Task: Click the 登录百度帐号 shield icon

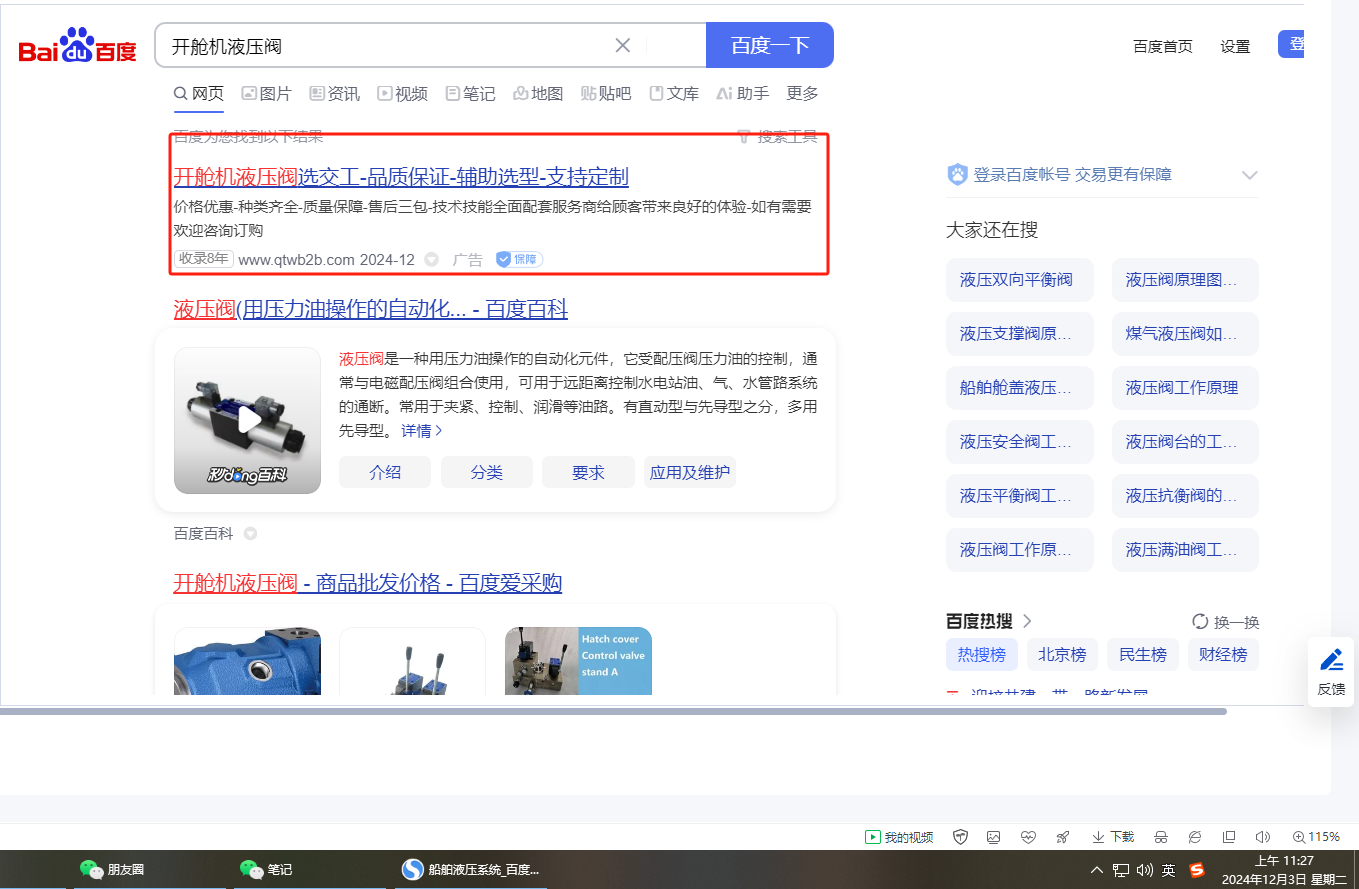Action: click(957, 175)
